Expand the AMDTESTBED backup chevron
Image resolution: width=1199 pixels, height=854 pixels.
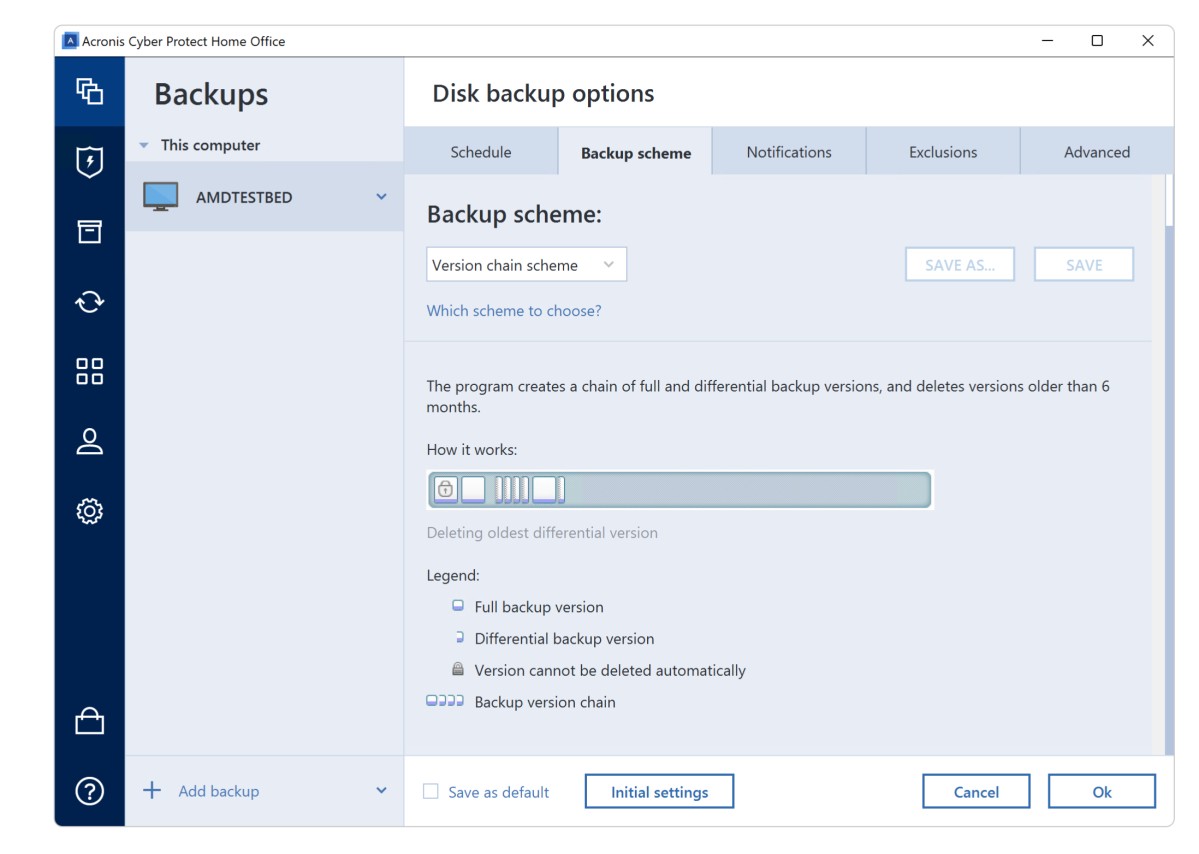tap(381, 197)
